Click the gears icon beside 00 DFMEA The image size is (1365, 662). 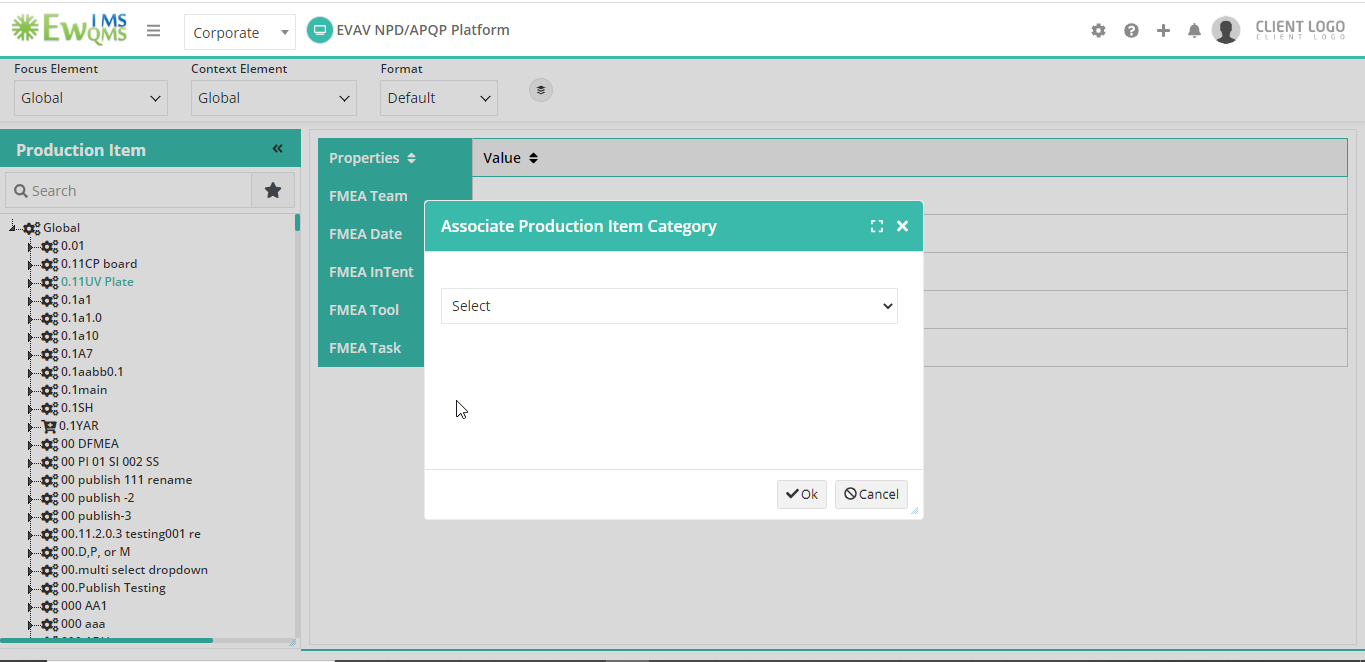[x=49, y=444]
